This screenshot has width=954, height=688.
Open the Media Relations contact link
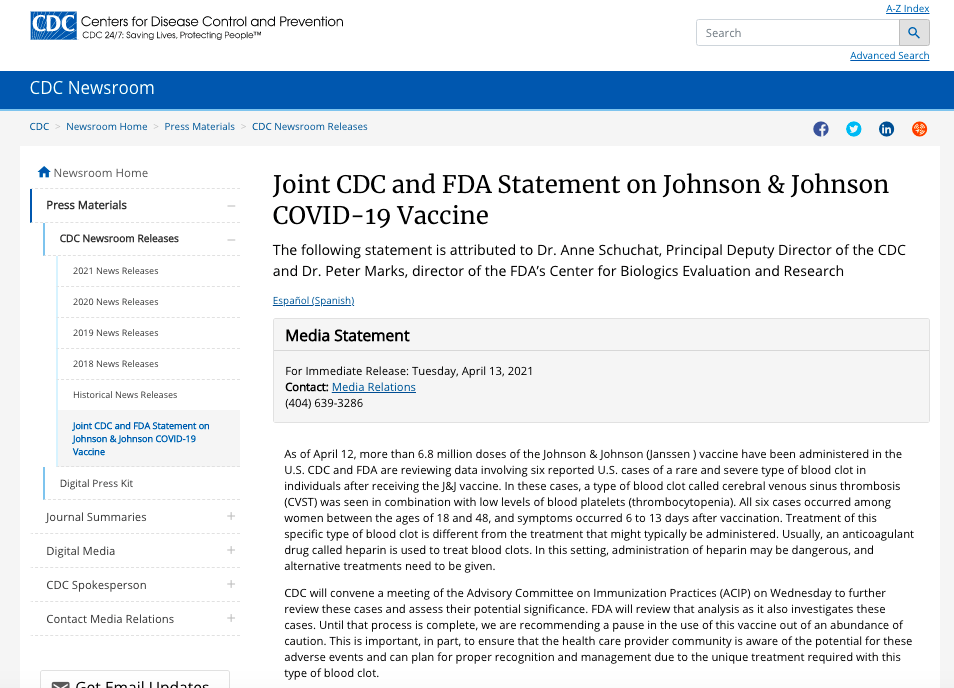tap(374, 387)
